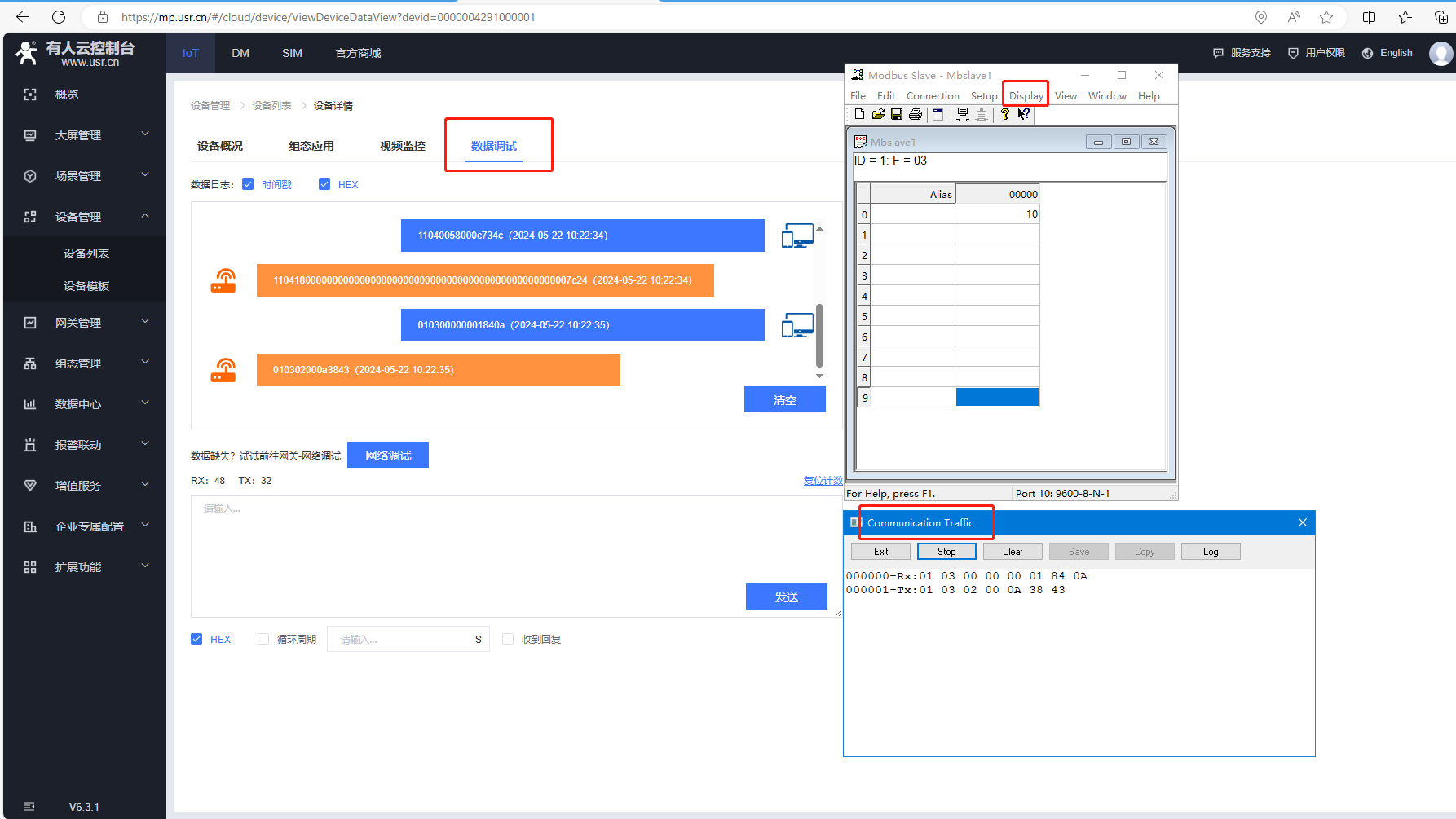The width and height of the screenshot is (1456, 819).
Task: Open the browser favorites list icon
Action: [1405, 17]
